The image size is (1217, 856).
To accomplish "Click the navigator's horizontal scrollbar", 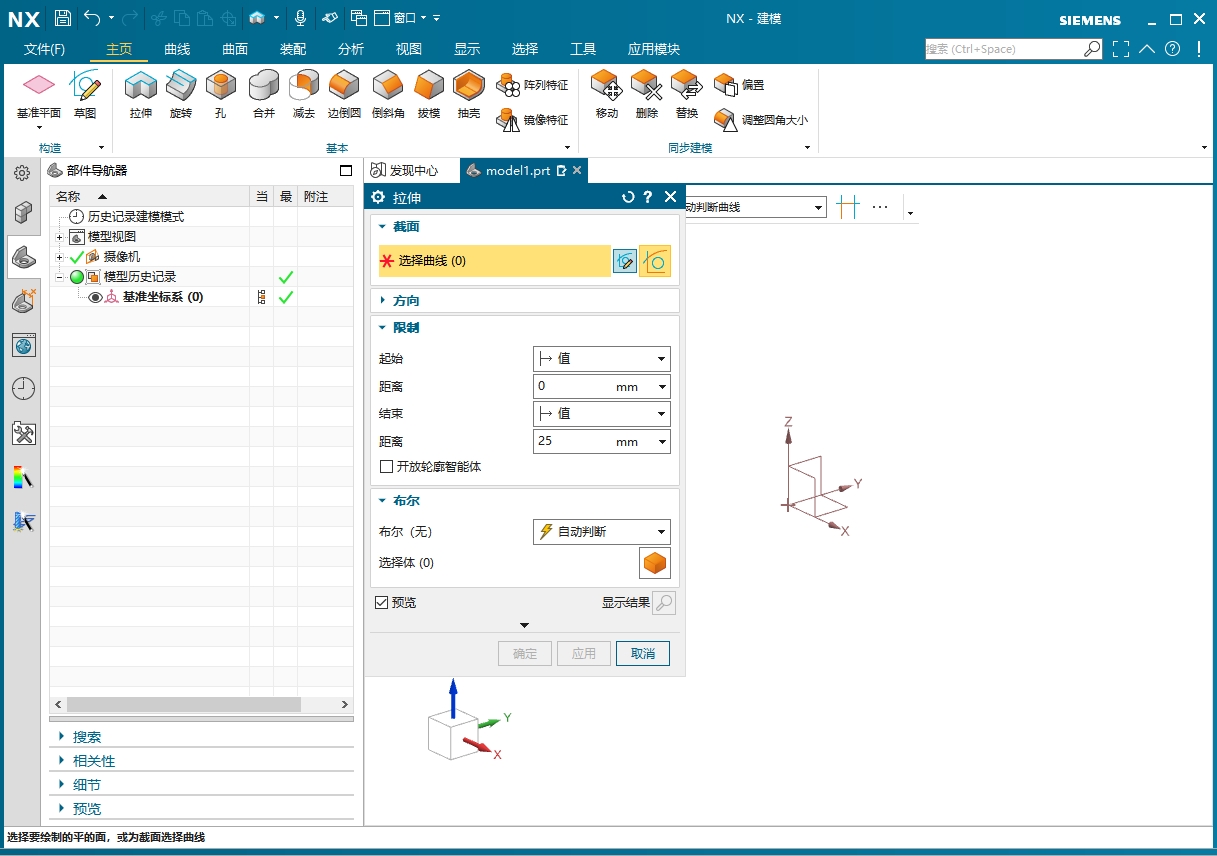I will coord(200,705).
